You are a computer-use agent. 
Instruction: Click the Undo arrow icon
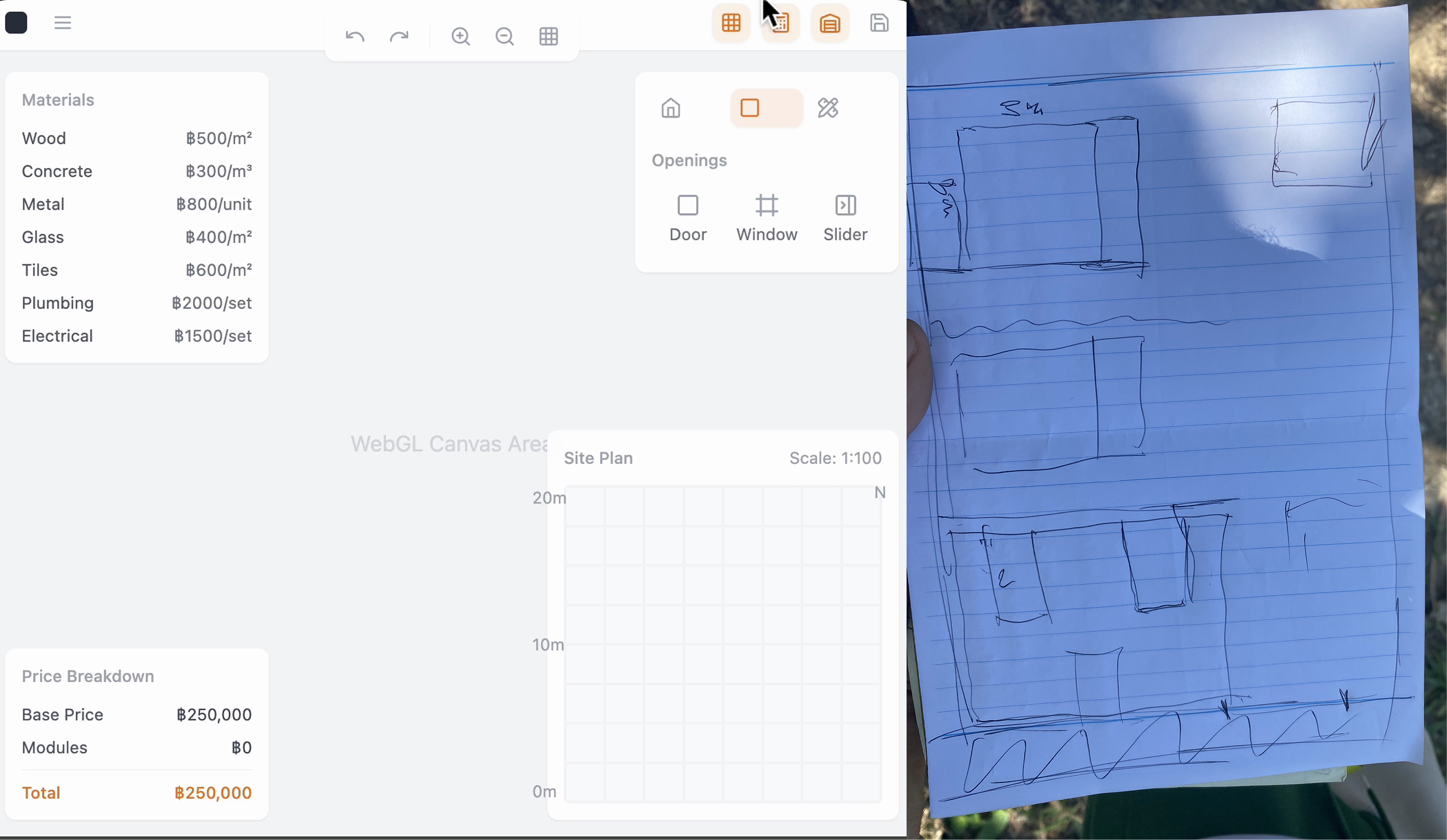point(354,36)
